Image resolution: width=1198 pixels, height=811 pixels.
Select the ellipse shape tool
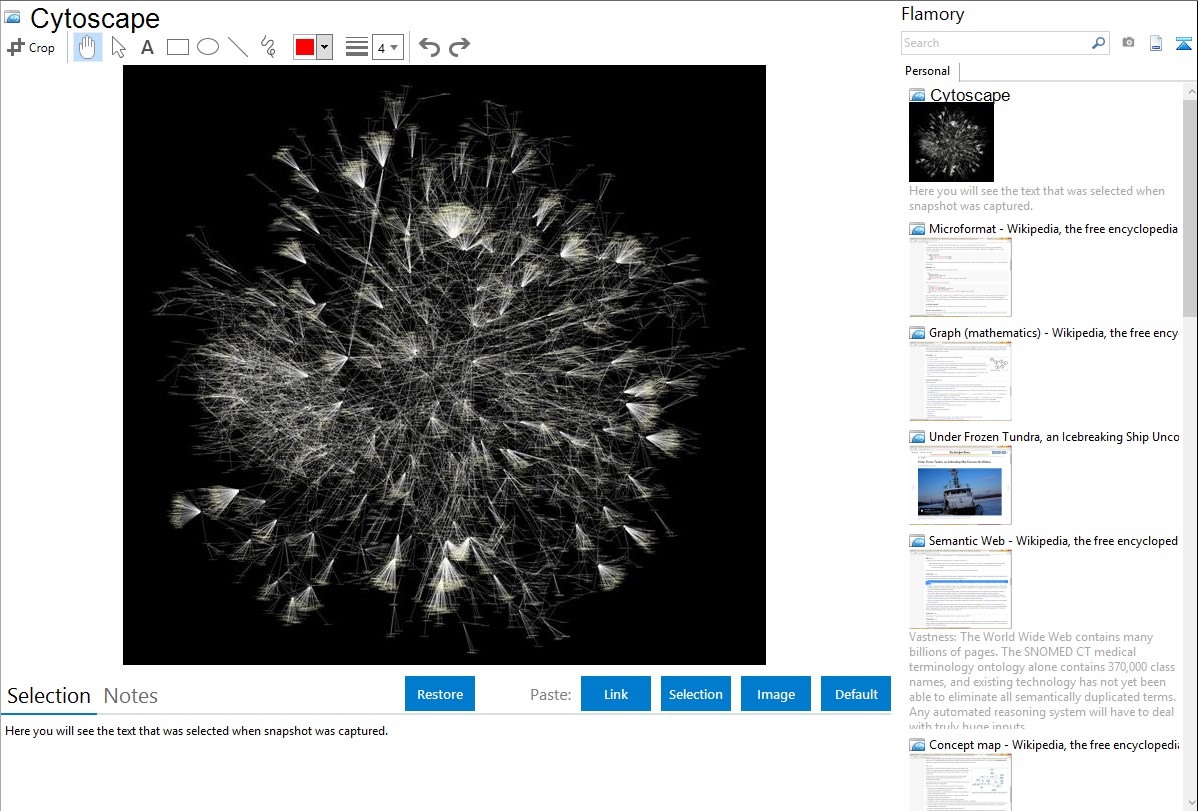click(208, 47)
